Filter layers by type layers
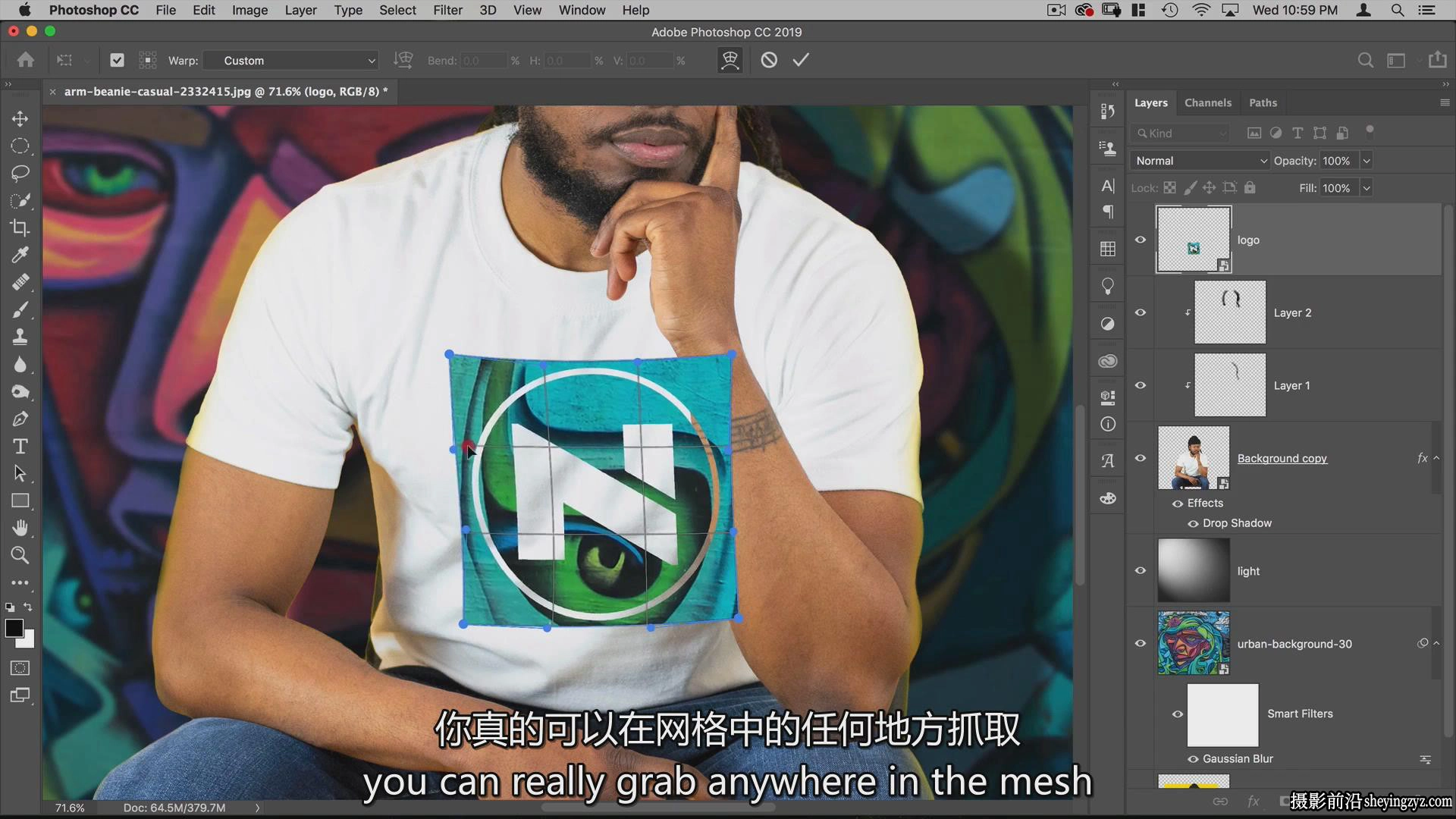Viewport: 1456px width, 819px height. coord(1298,133)
